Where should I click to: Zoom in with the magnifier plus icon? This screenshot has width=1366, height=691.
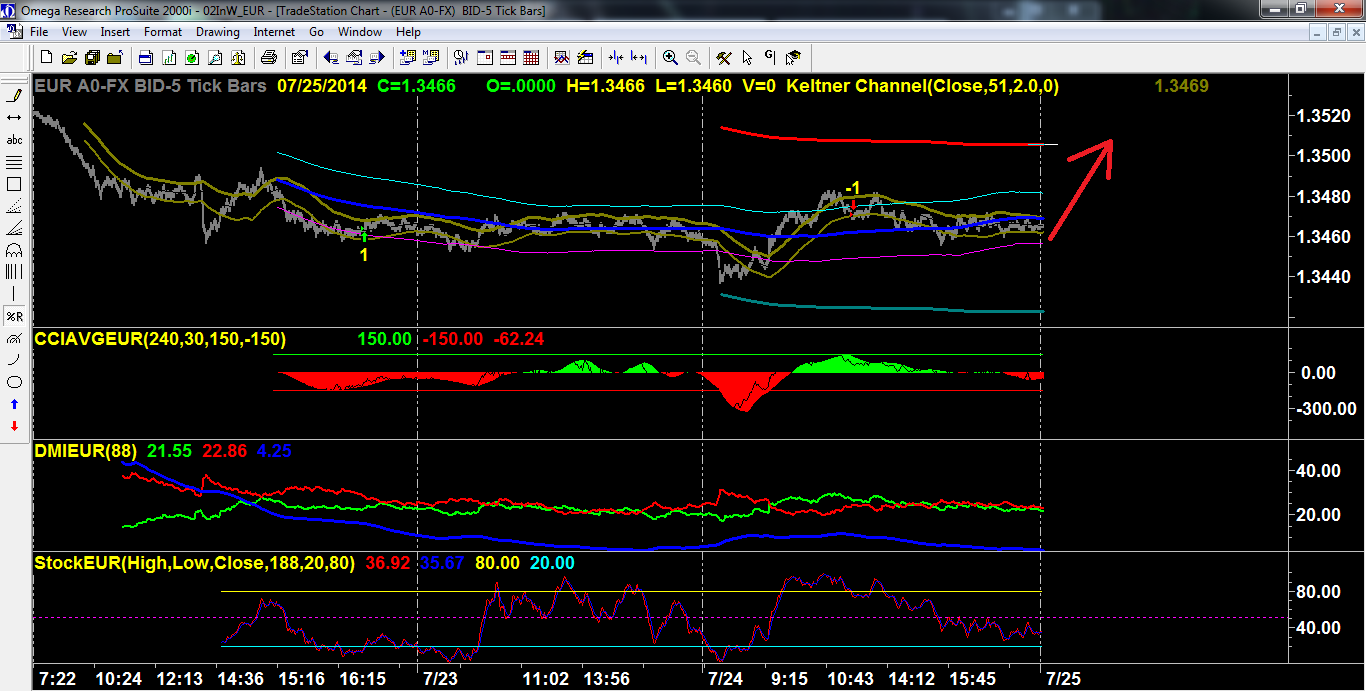tap(669, 57)
